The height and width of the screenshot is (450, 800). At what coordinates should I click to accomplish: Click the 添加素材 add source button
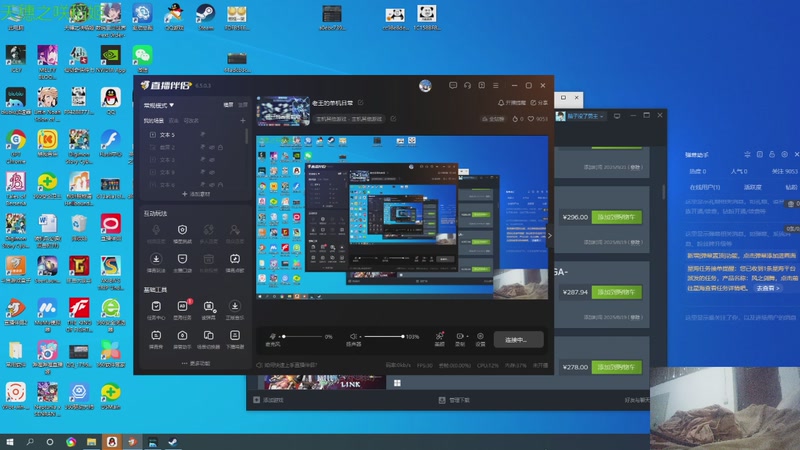pos(196,194)
